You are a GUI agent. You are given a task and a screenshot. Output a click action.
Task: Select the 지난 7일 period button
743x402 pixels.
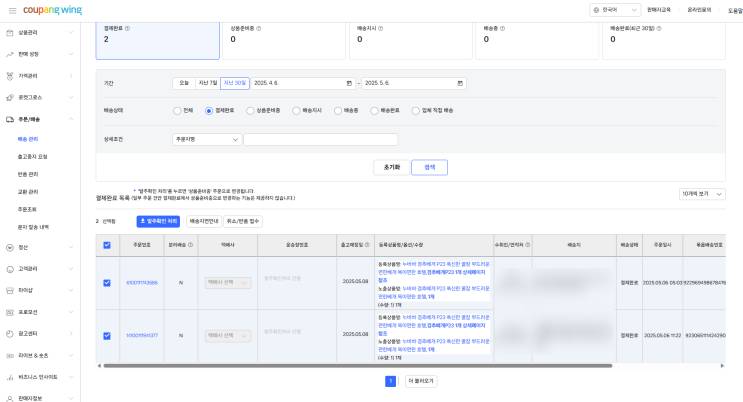coord(208,83)
